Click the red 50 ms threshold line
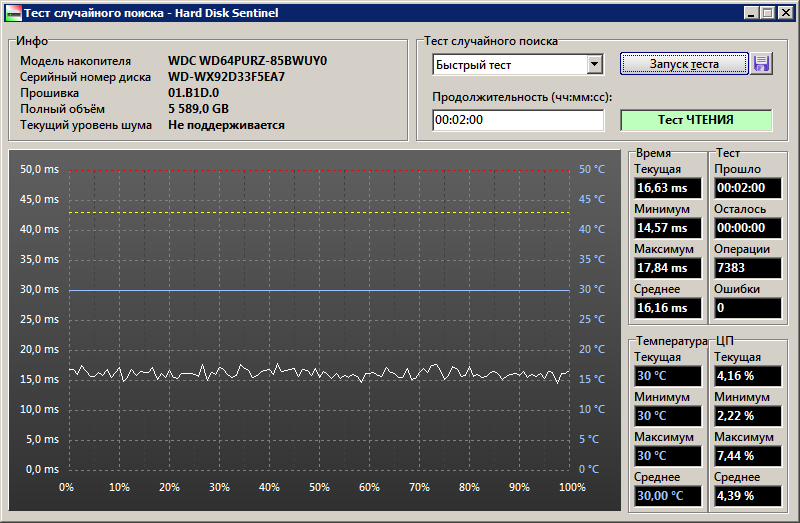Image resolution: width=800 pixels, height=523 pixels. point(319,170)
